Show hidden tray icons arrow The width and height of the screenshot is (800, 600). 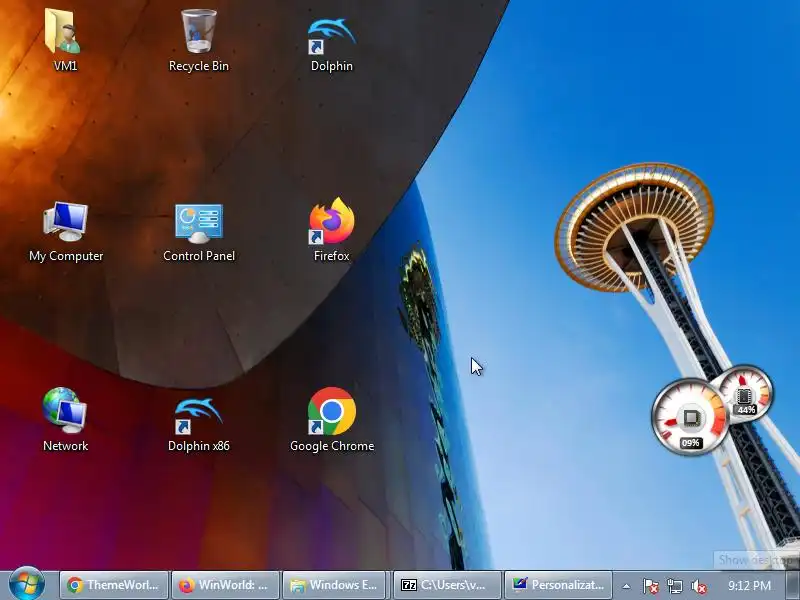626,586
